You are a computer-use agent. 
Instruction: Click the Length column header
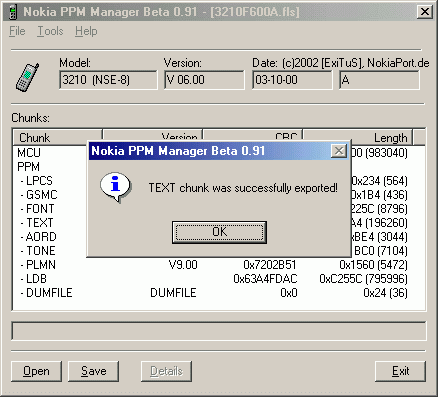(x=358, y=137)
